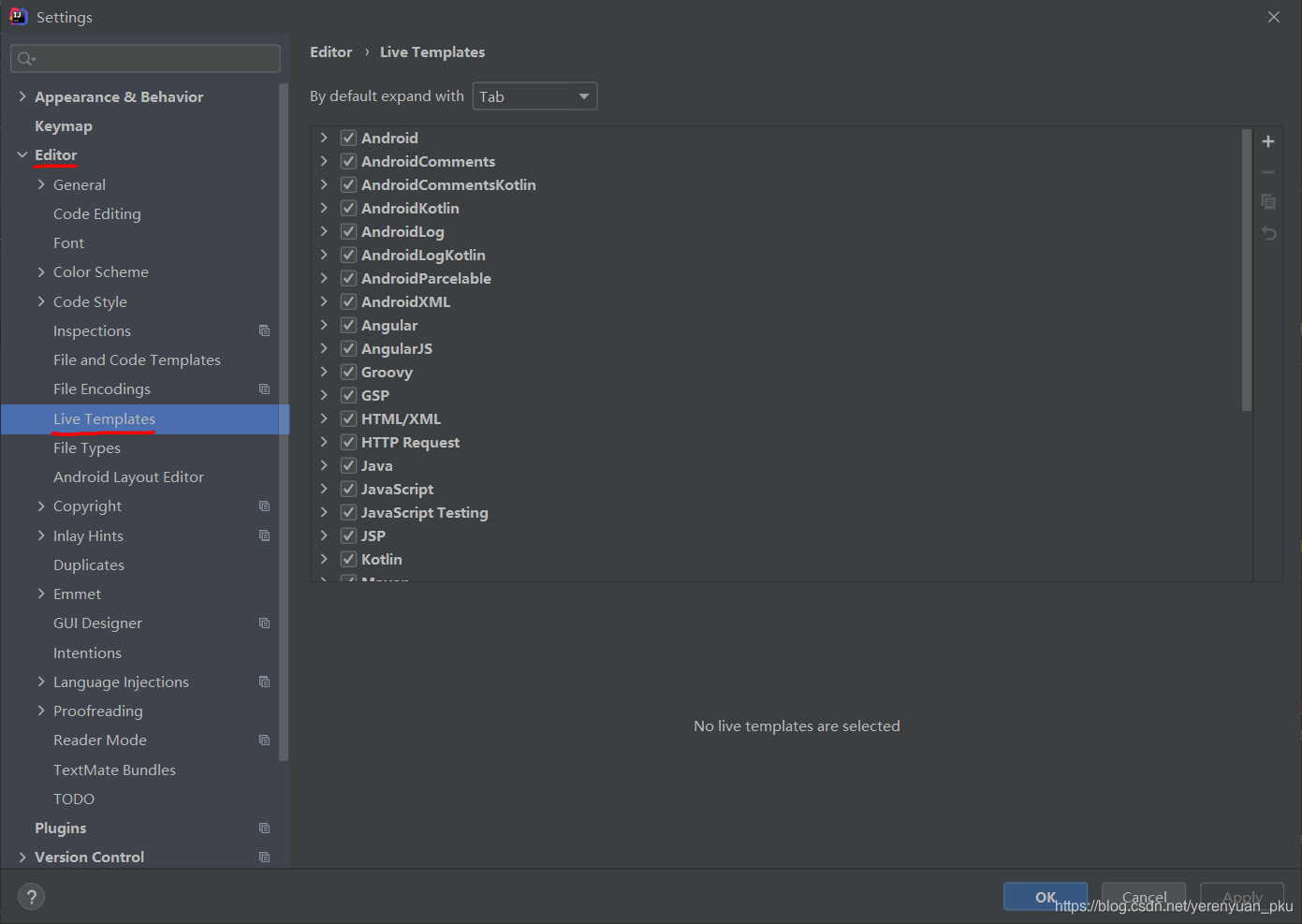1302x924 pixels.
Task: Click project-level icon next to Inlay Hints
Action: pyautogui.click(x=264, y=535)
